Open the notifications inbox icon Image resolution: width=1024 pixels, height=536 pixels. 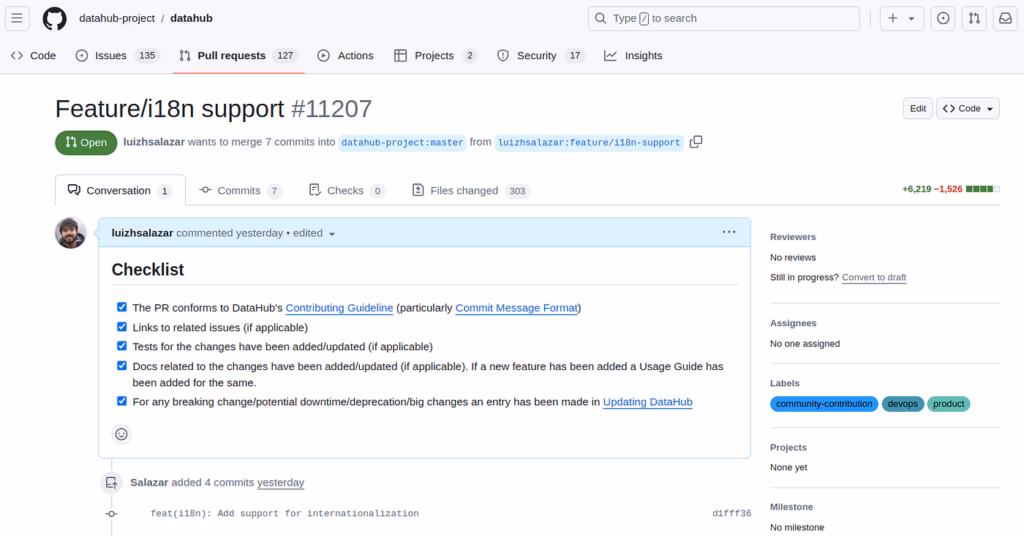[1005, 18]
